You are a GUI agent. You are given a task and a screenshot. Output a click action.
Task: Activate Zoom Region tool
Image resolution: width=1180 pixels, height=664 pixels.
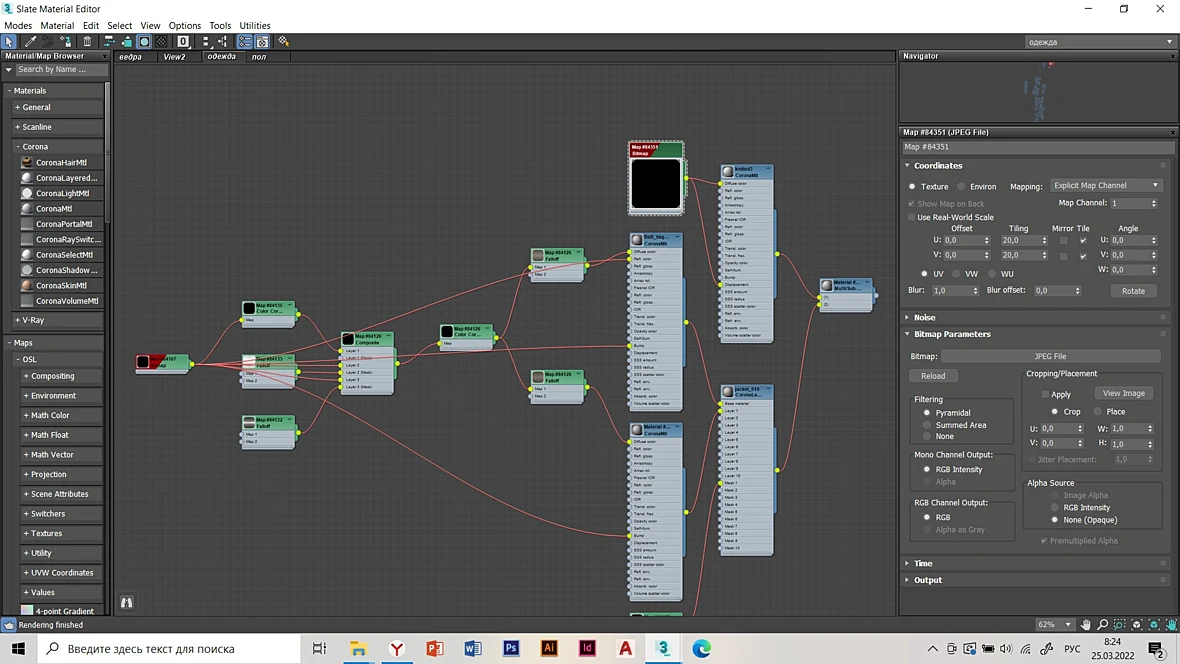point(1120,625)
